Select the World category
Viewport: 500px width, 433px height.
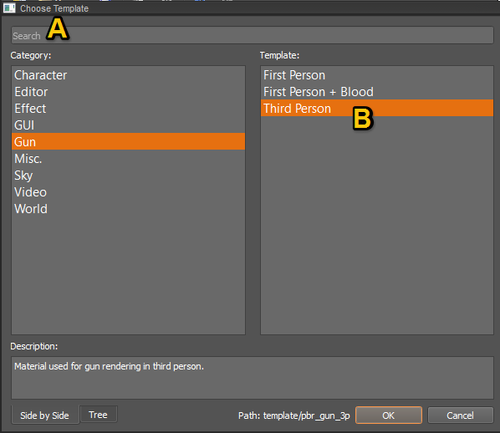pos(128,209)
